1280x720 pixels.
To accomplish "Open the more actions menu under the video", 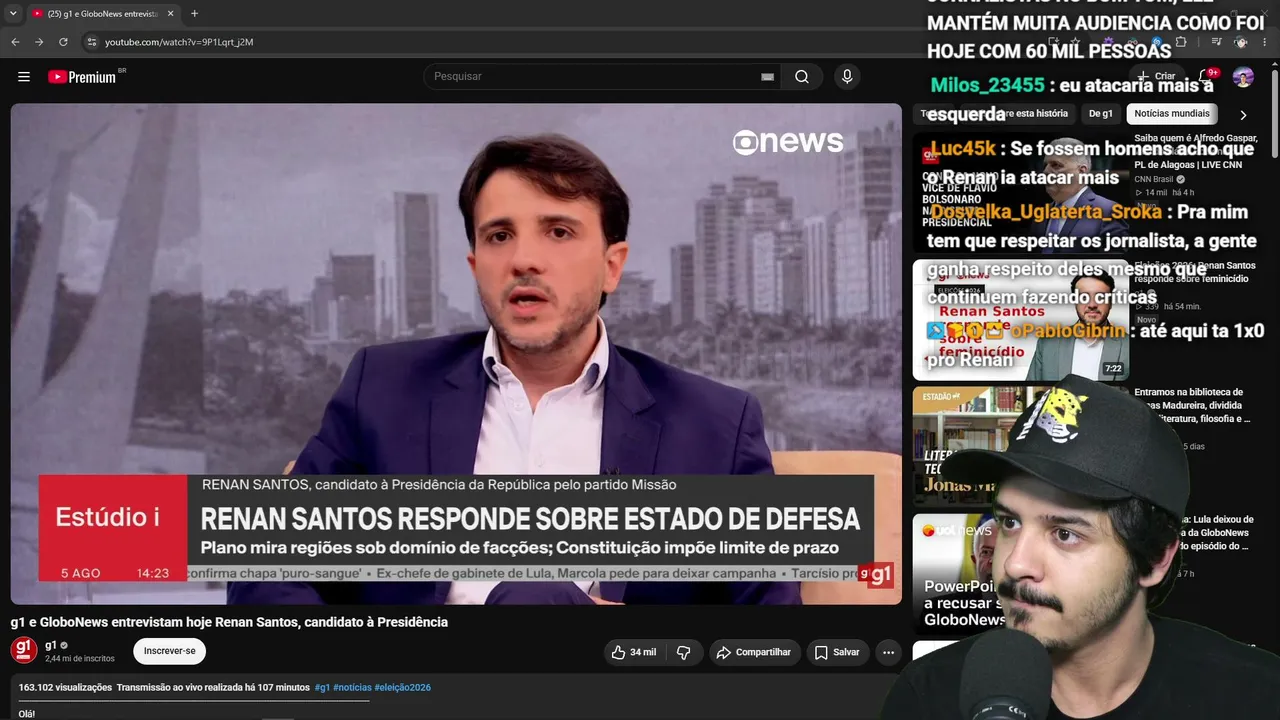I will pyautogui.click(x=888, y=652).
